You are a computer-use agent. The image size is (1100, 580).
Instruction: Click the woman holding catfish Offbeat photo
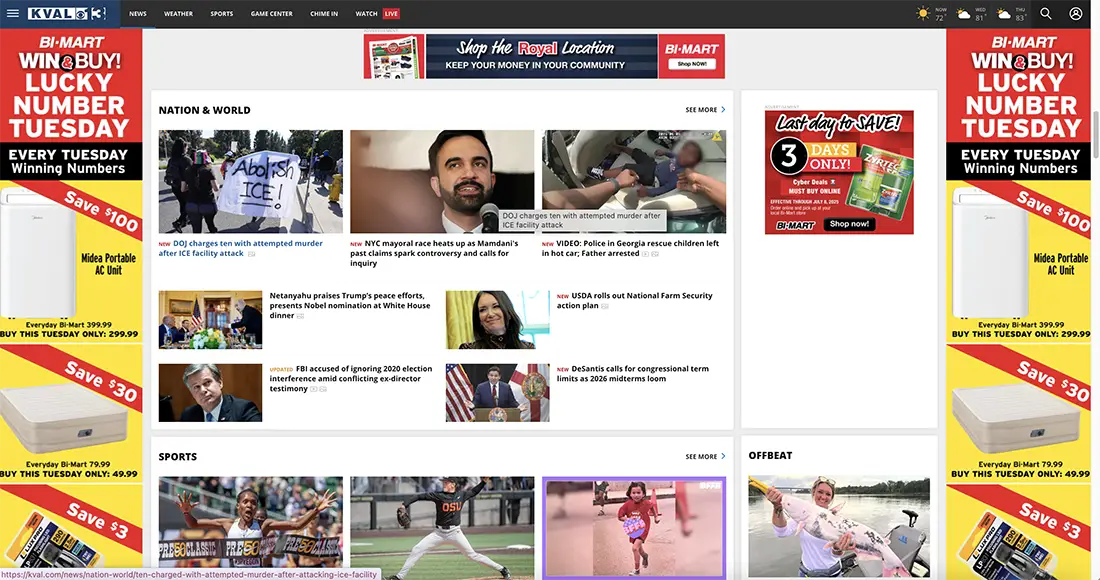point(839,527)
